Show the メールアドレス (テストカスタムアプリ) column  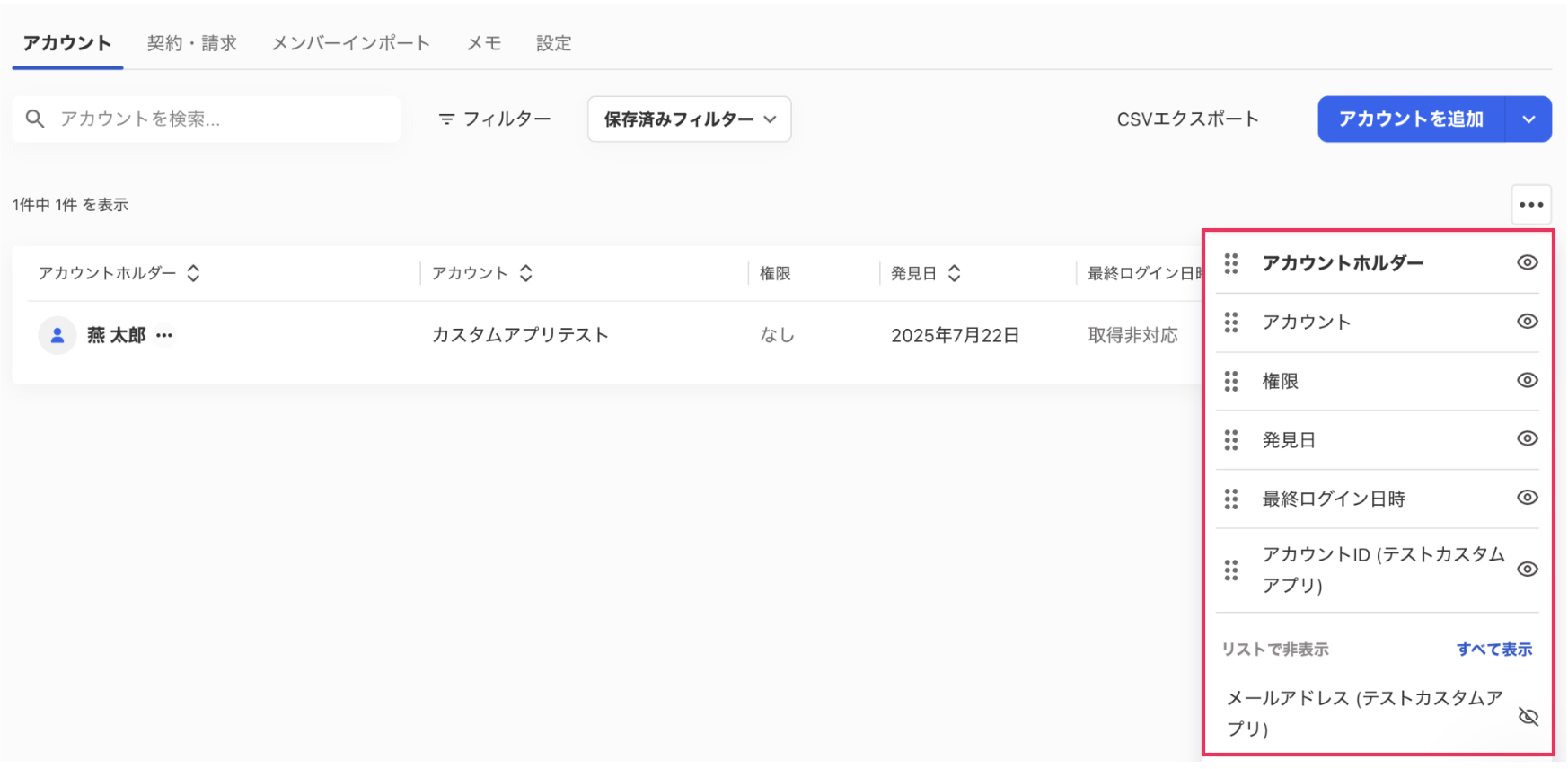1528,716
